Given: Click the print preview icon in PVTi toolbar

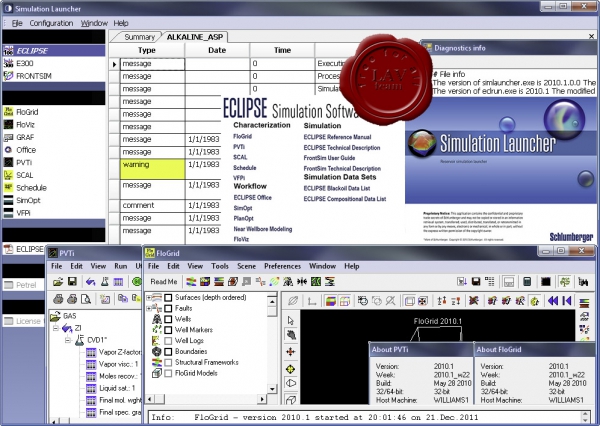Looking at the screenshot, I should (x=86, y=299).
